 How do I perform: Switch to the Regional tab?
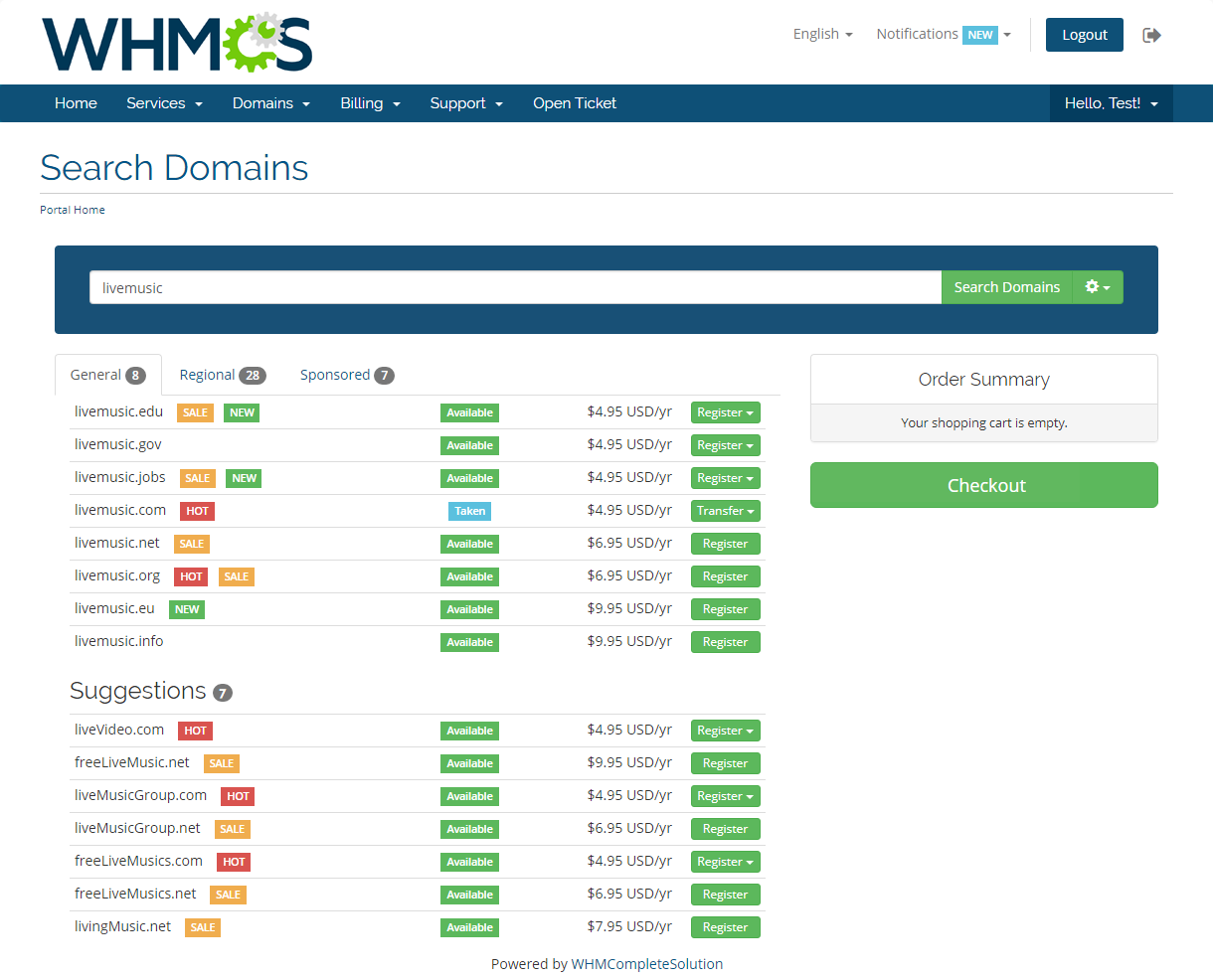click(x=222, y=375)
